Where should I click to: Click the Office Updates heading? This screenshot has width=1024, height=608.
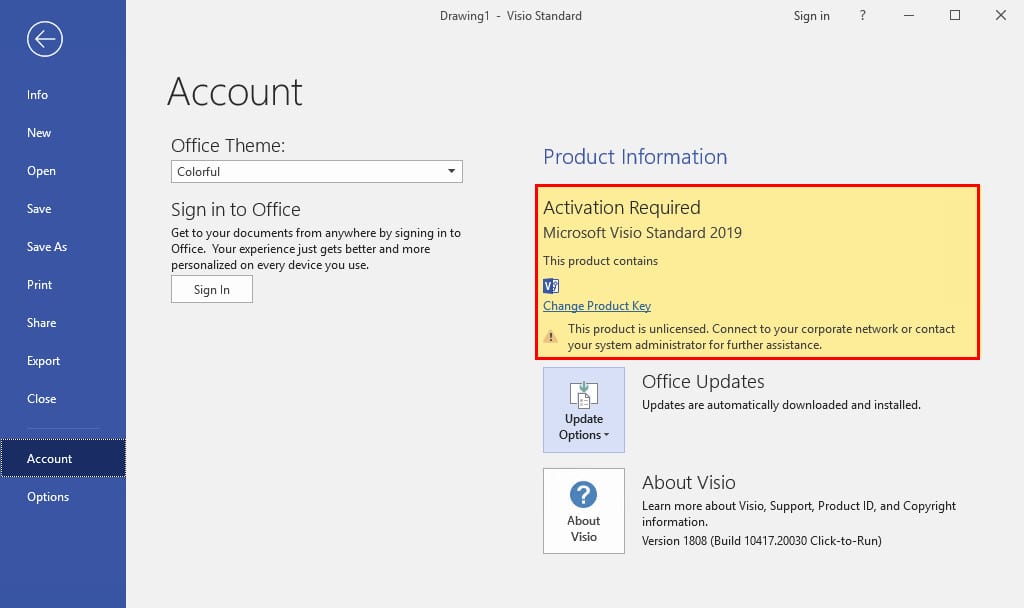tap(703, 381)
